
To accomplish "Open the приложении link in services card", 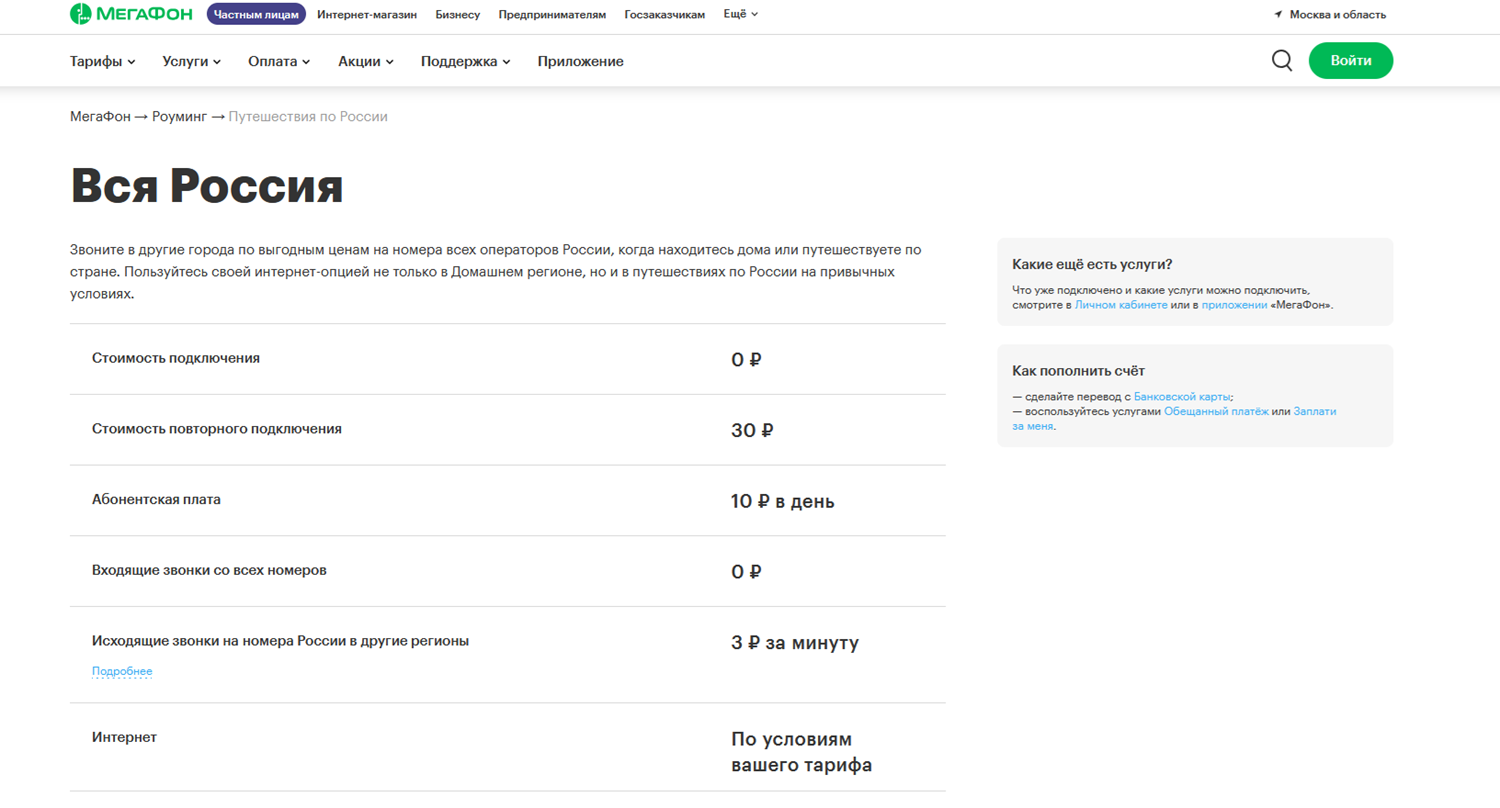I will click(1234, 304).
